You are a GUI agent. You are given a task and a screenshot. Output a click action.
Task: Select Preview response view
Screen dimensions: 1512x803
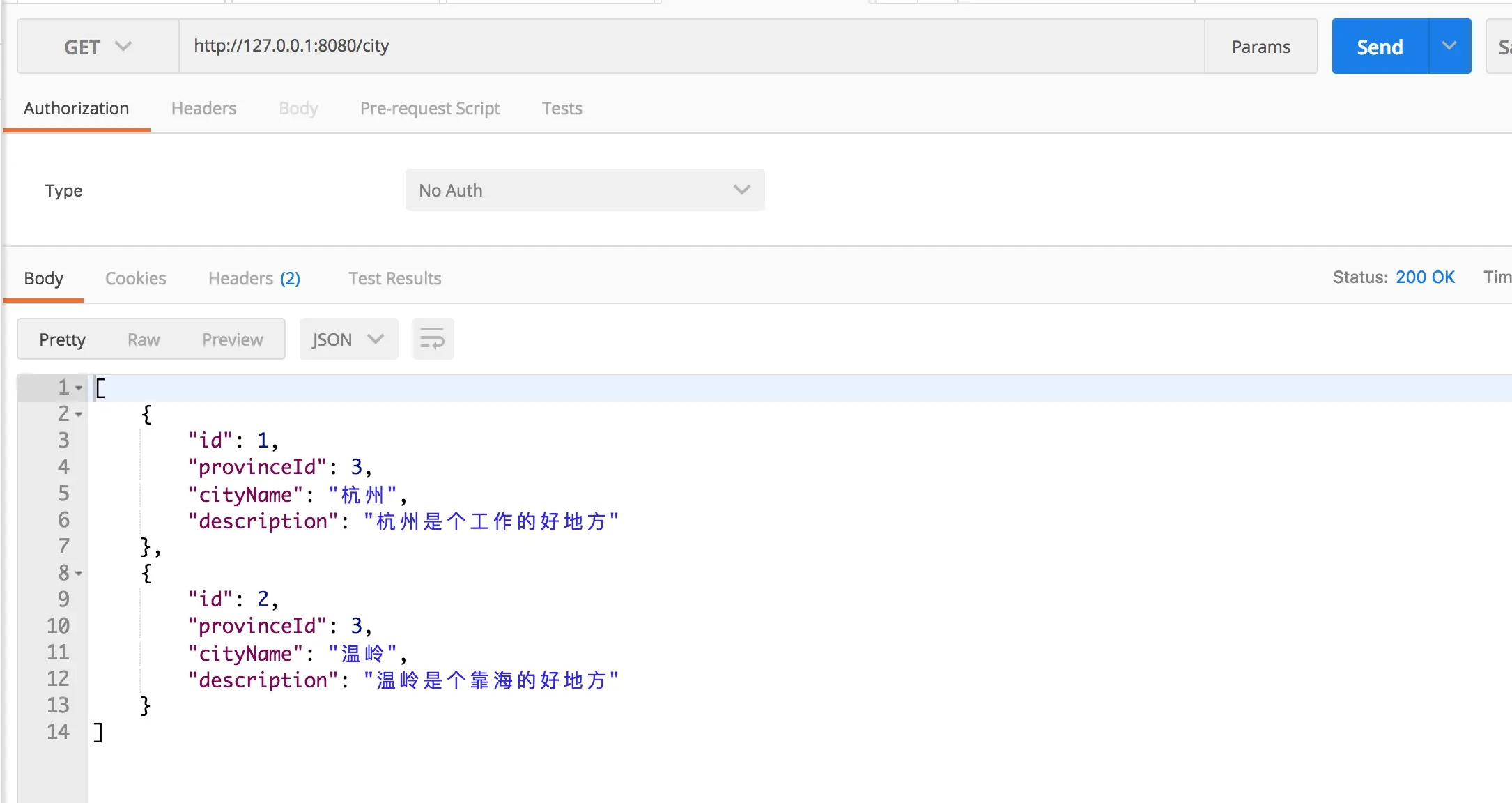point(232,339)
